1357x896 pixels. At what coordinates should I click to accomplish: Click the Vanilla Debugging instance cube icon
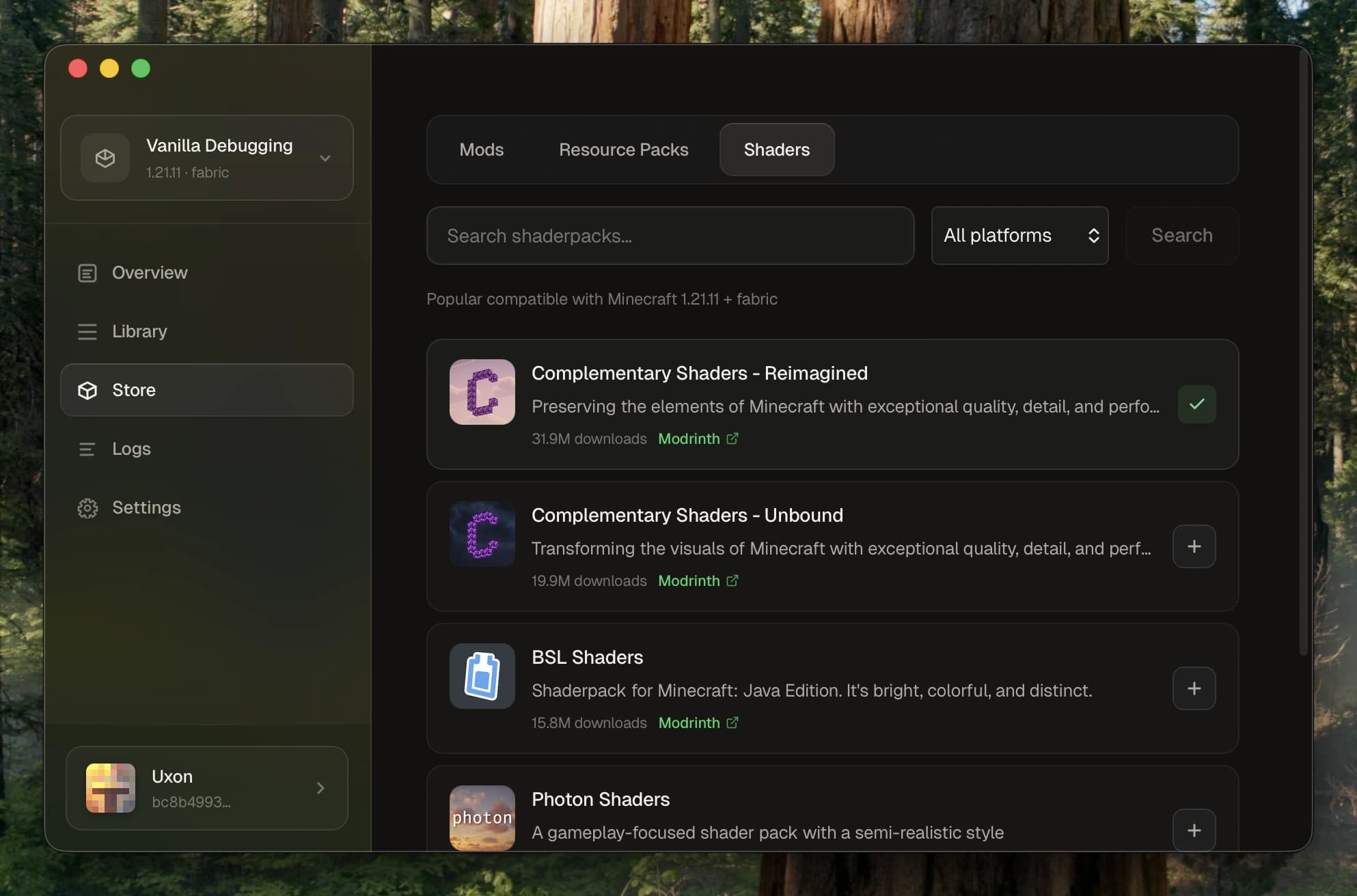point(105,158)
